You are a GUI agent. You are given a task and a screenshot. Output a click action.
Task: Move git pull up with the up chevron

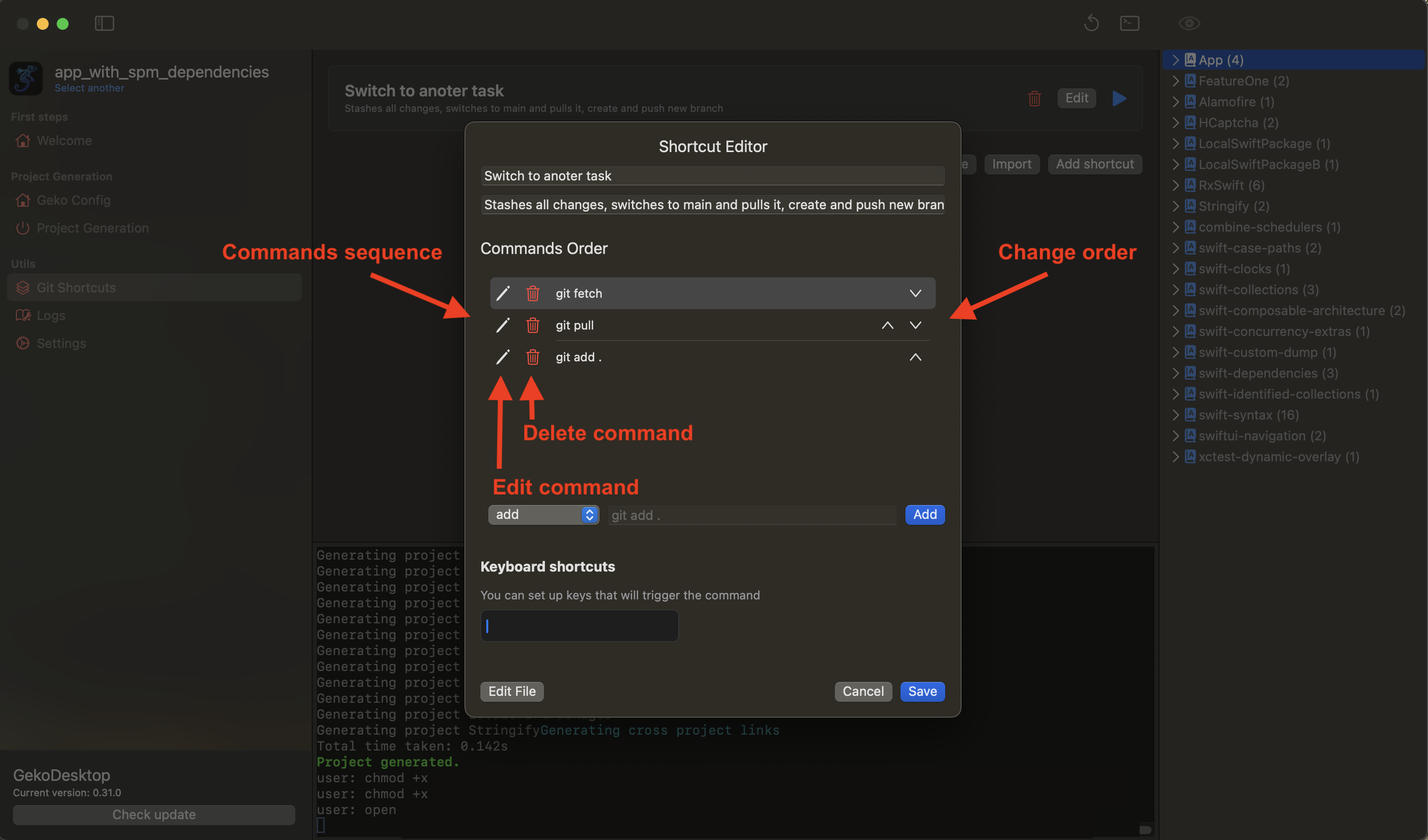(x=888, y=325)
